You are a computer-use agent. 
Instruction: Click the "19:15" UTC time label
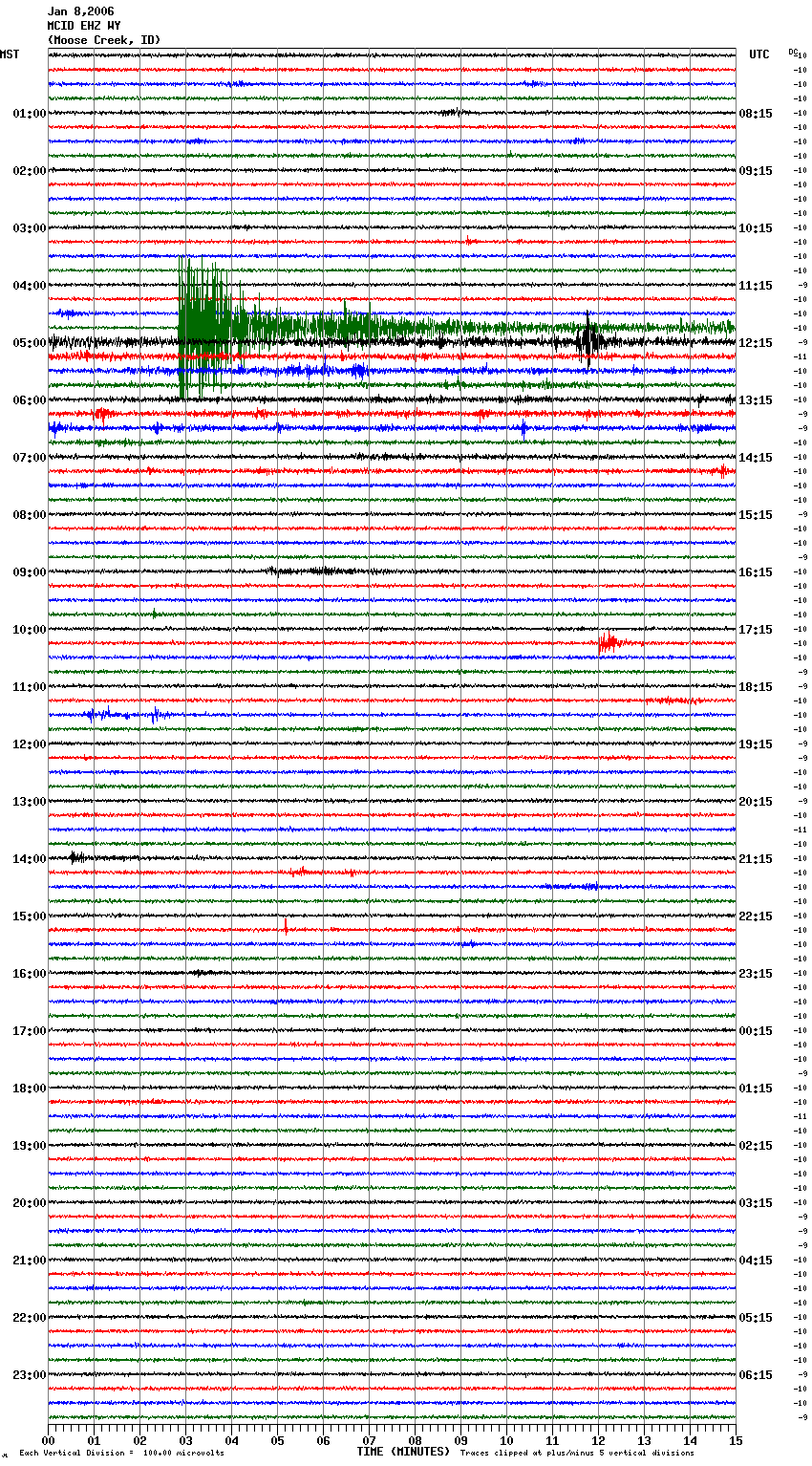[x=756, y=744]
